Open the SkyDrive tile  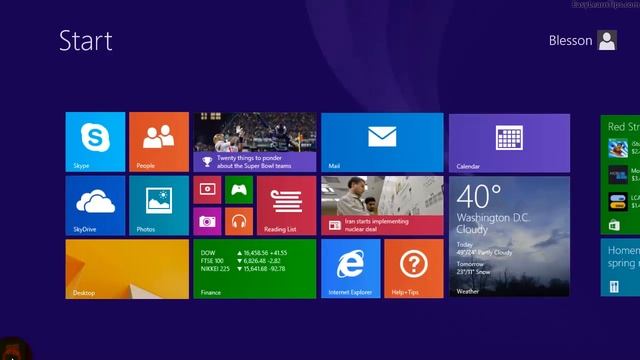(x=95, y=205)
